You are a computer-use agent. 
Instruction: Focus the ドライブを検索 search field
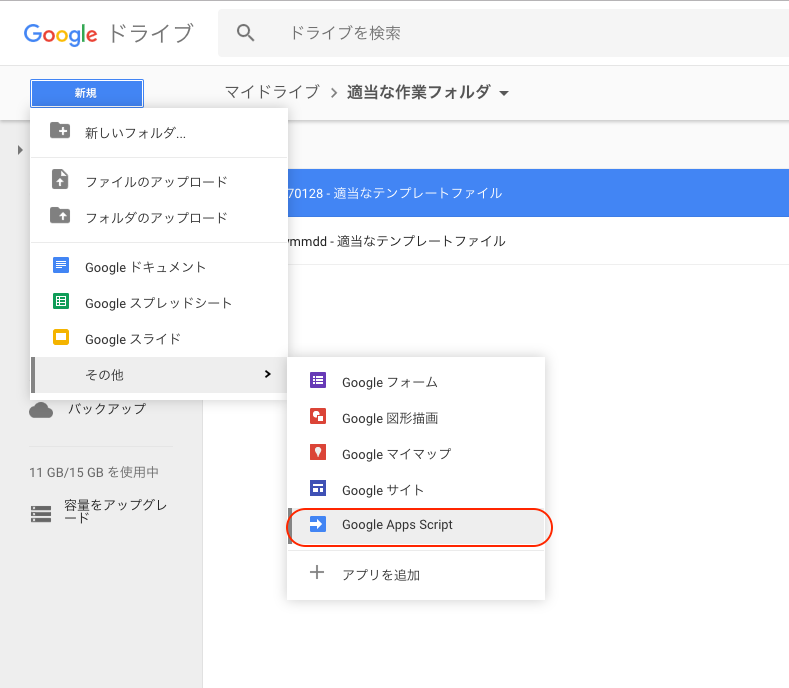[503, 33]
